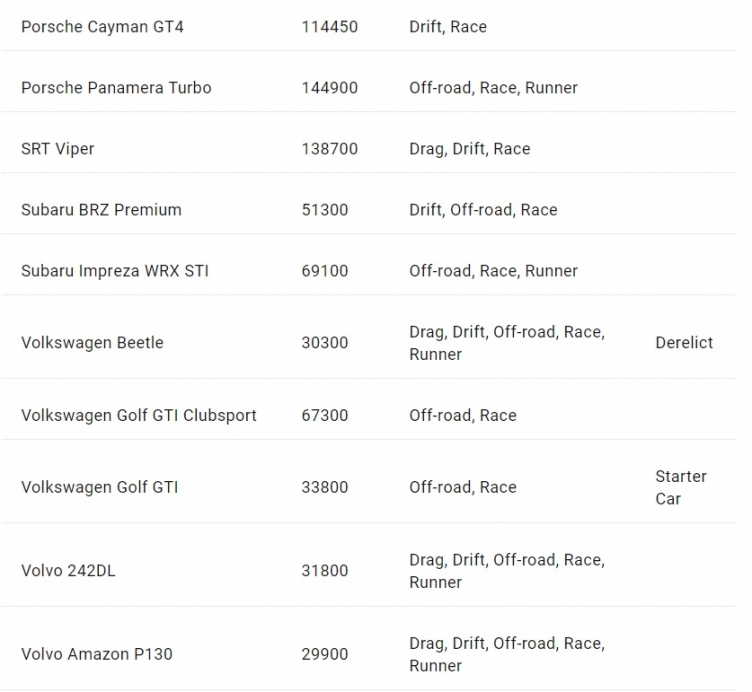Click the Porsche Panamera Turbo price 144900
The image size is (752, 692).
(x=329, y=88)
